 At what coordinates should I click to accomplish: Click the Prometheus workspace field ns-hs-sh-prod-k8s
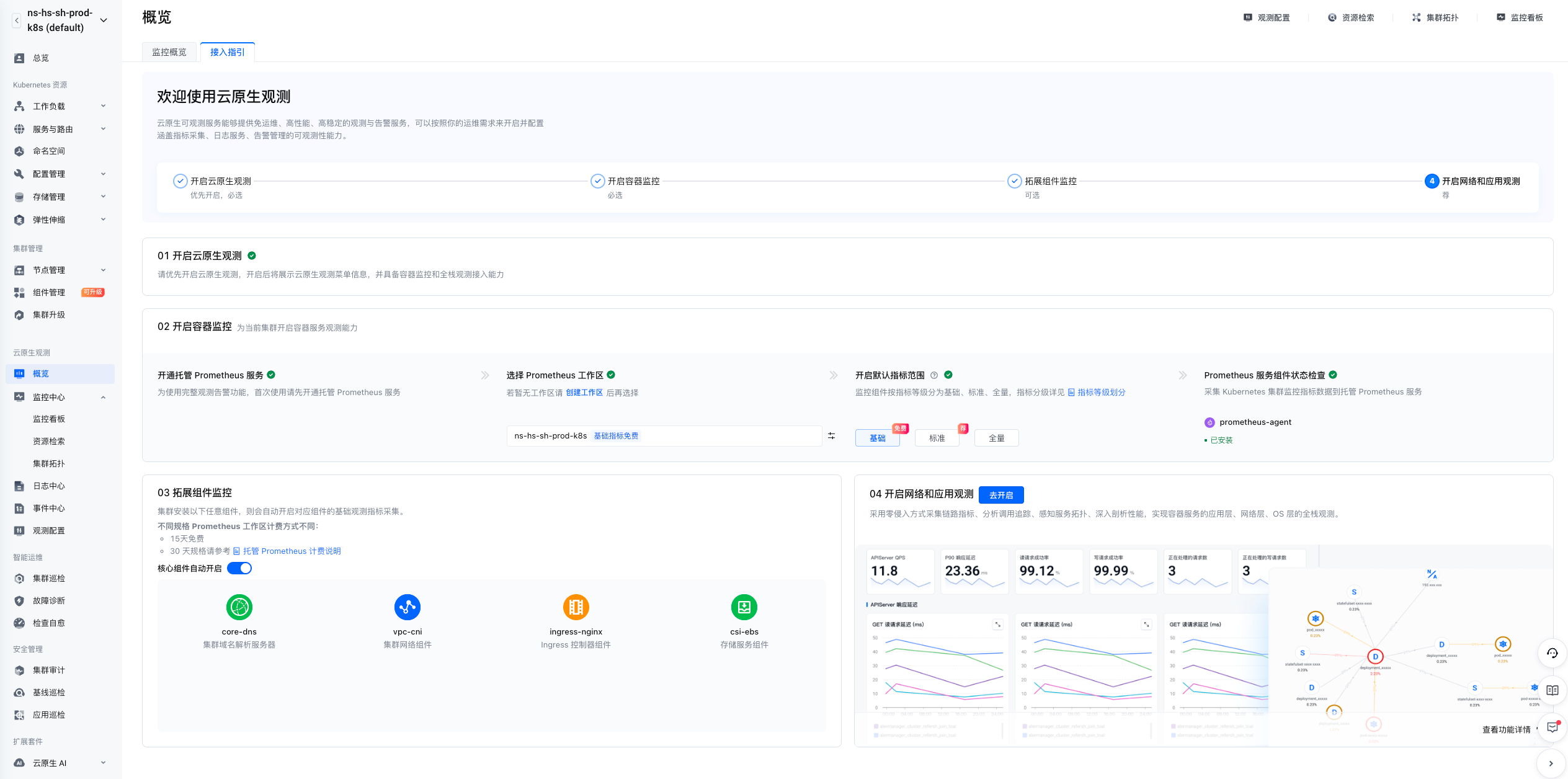pyautogui.click(x=664, y=436)
